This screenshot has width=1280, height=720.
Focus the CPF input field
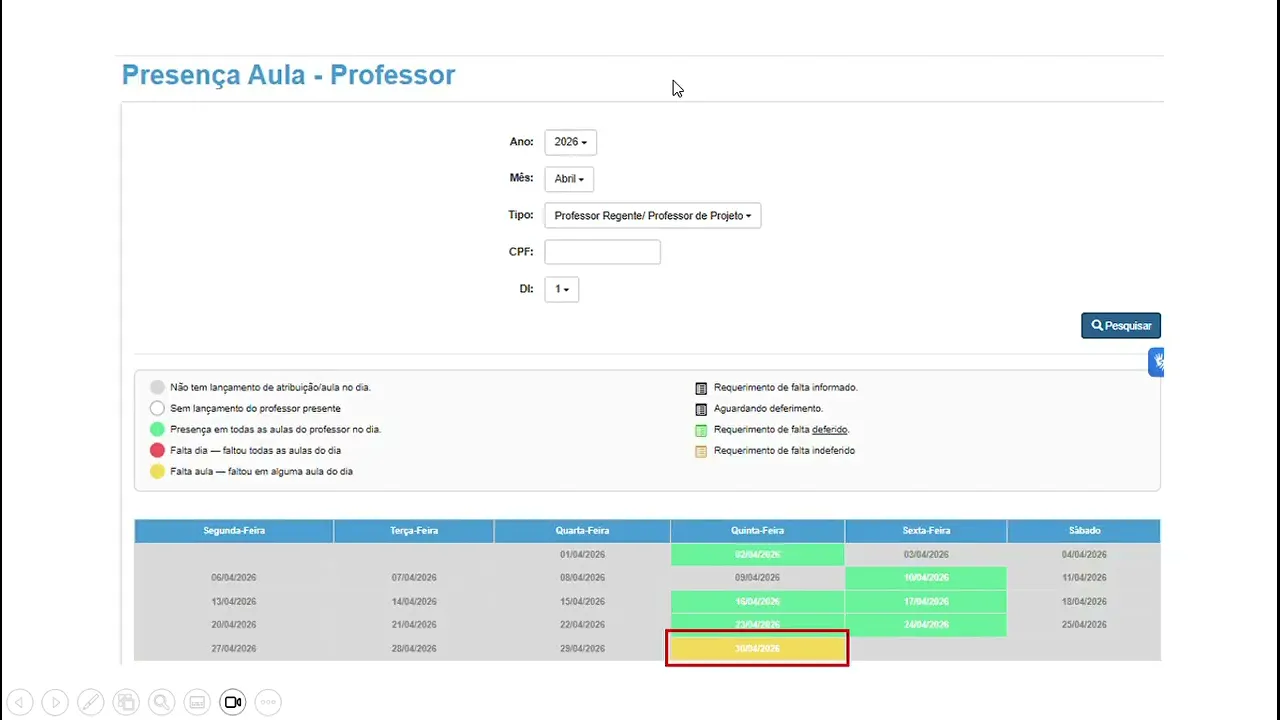coord(602,252)
